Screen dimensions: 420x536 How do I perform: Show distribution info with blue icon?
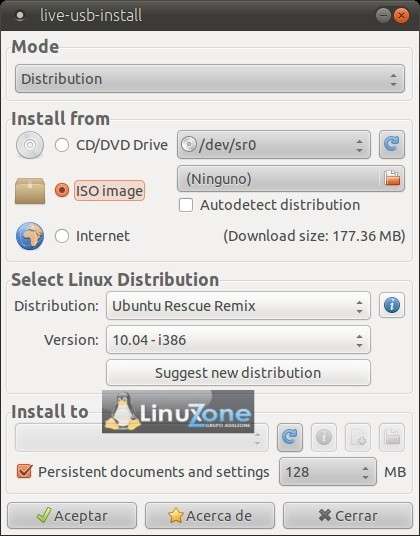pyautogui.click(x=392, y=305)
